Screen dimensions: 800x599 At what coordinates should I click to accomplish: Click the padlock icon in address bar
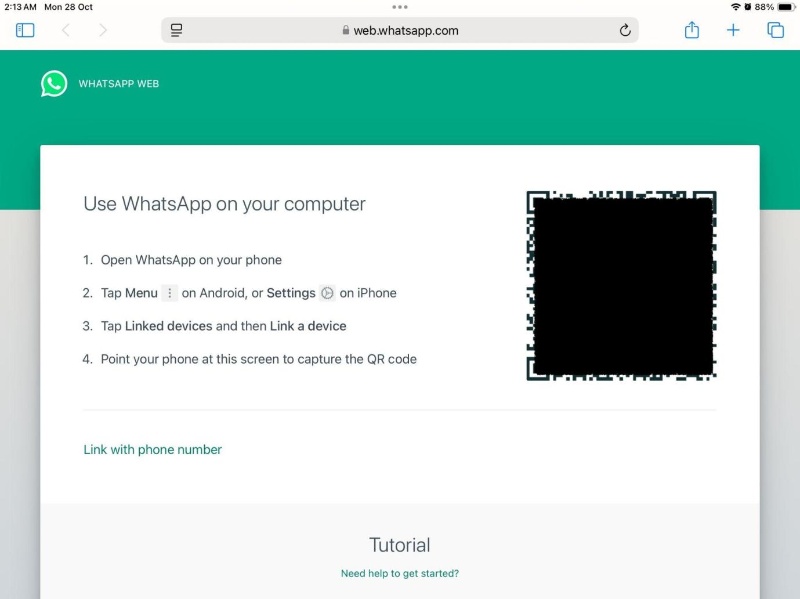(x=346, y=31)
